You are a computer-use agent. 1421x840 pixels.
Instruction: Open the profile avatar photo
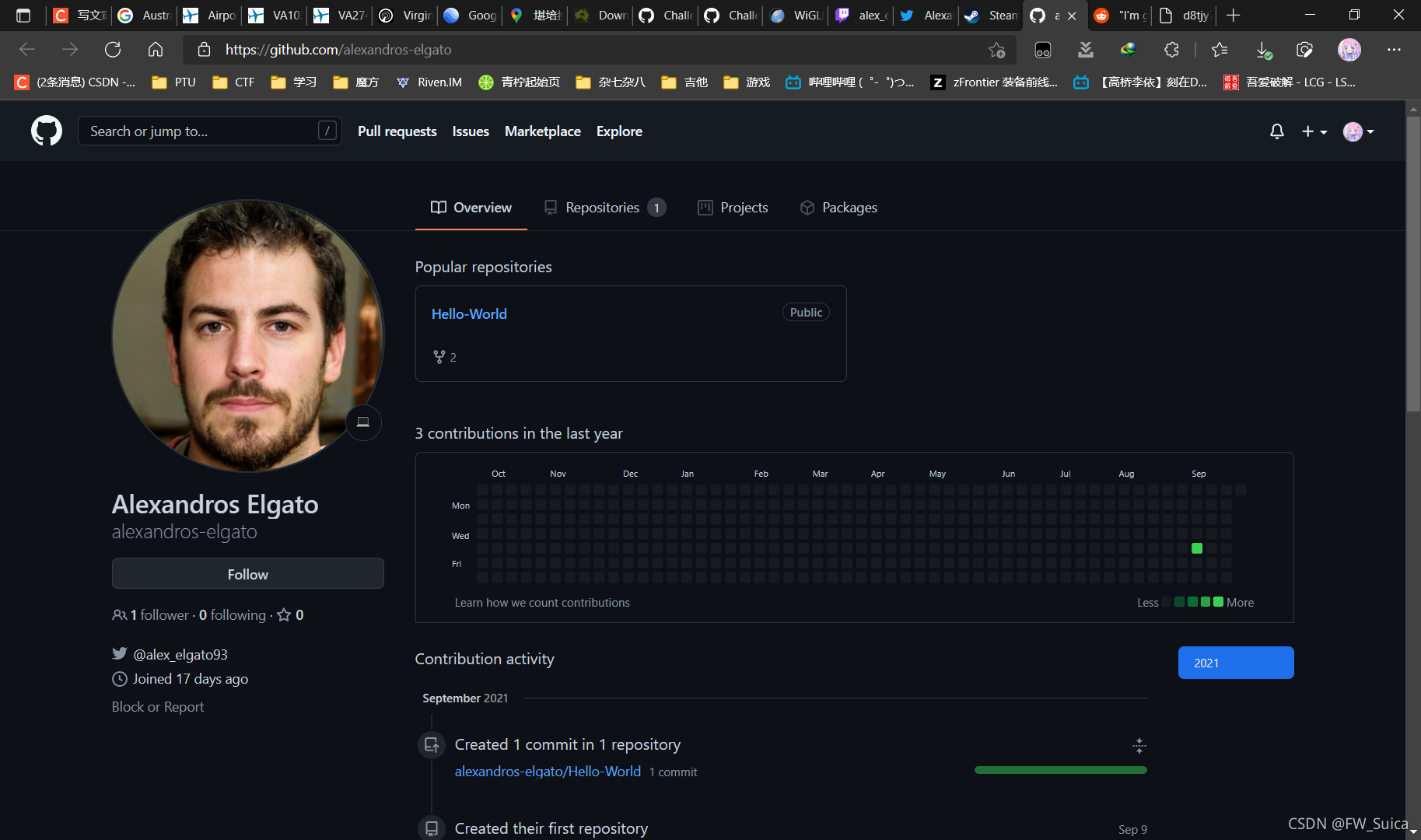(247, 336)
